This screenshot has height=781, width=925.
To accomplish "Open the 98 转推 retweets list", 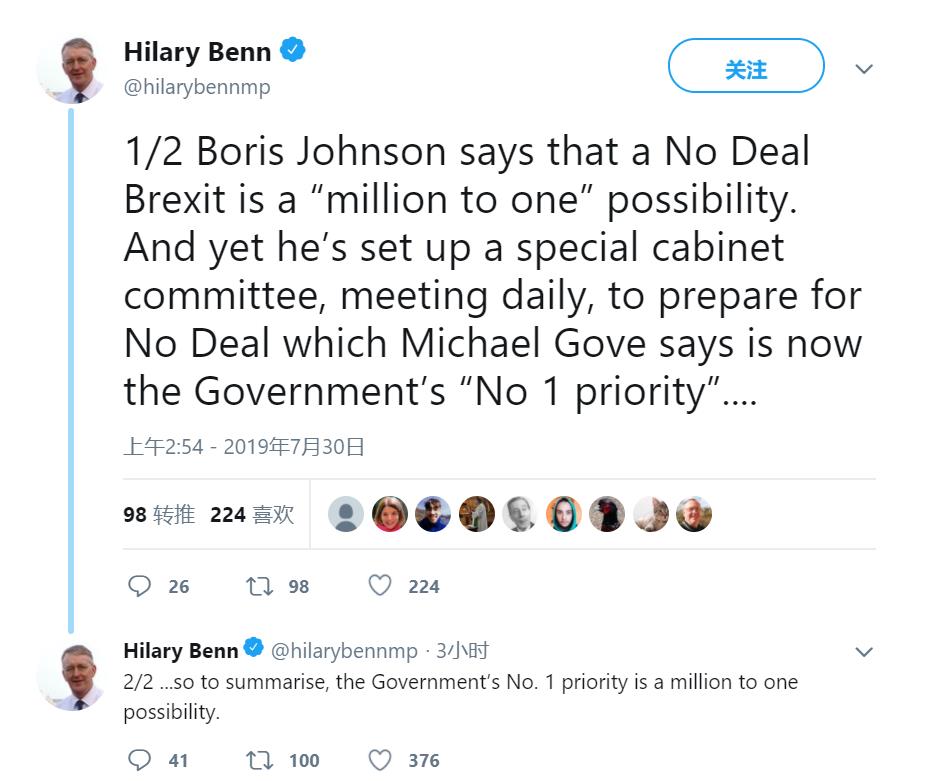I will click(159, 514).
